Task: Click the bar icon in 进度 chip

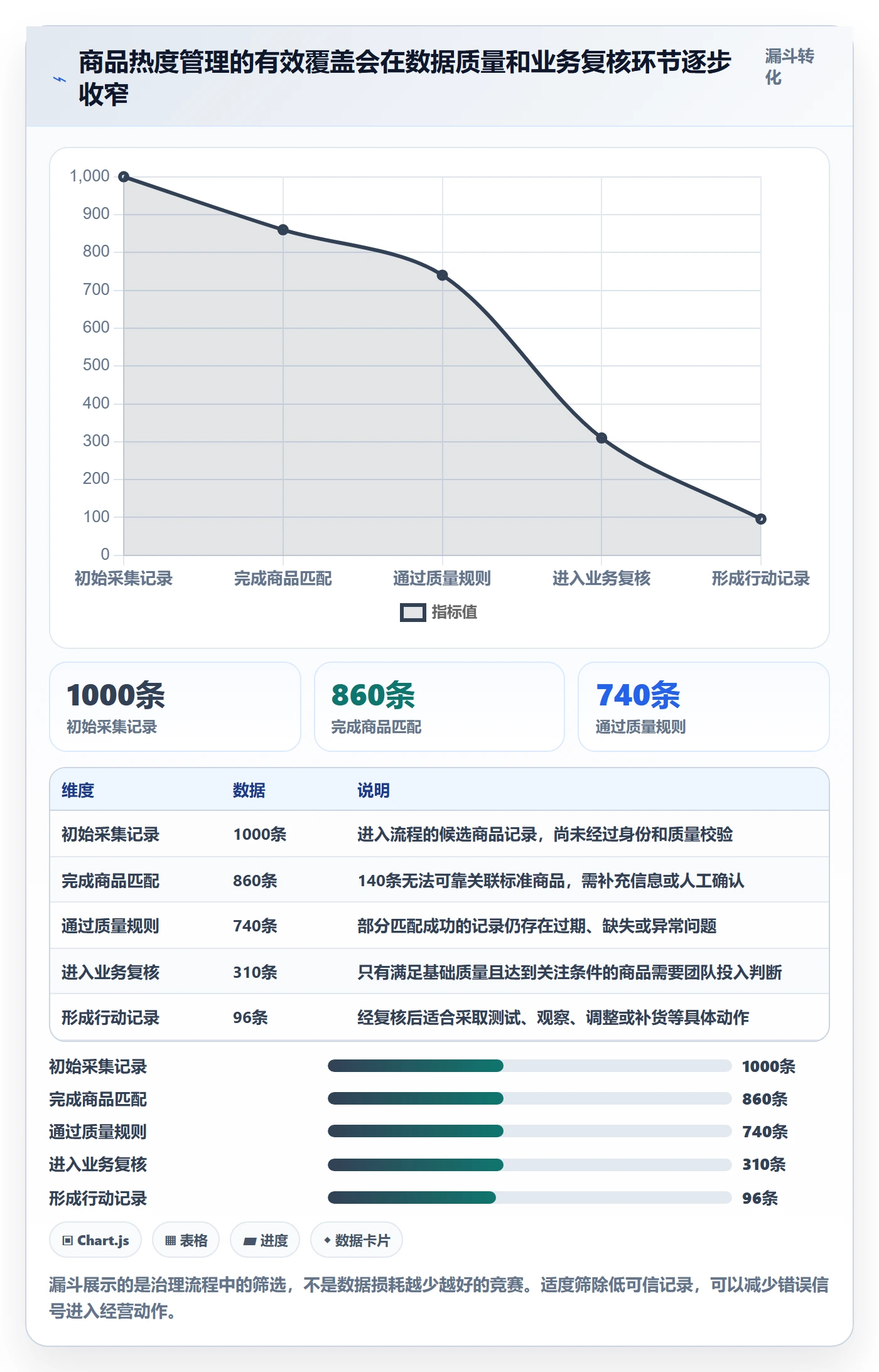Action: pyautogui.click(x=250, y=1241)
